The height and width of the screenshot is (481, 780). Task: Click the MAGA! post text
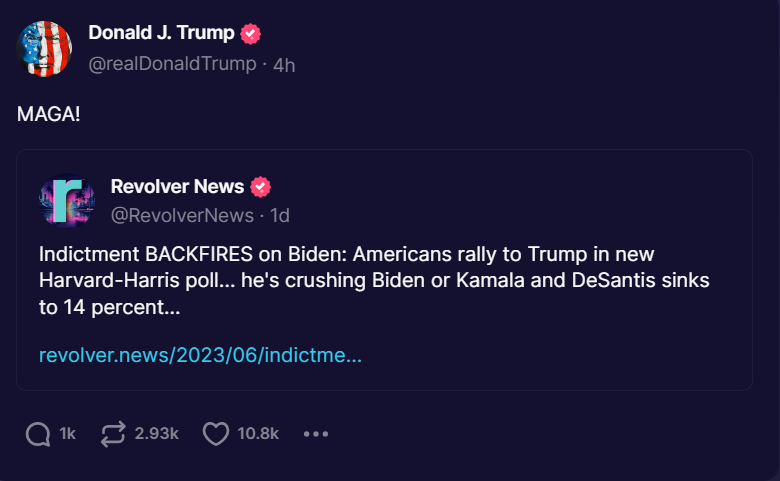pos(48,114)
